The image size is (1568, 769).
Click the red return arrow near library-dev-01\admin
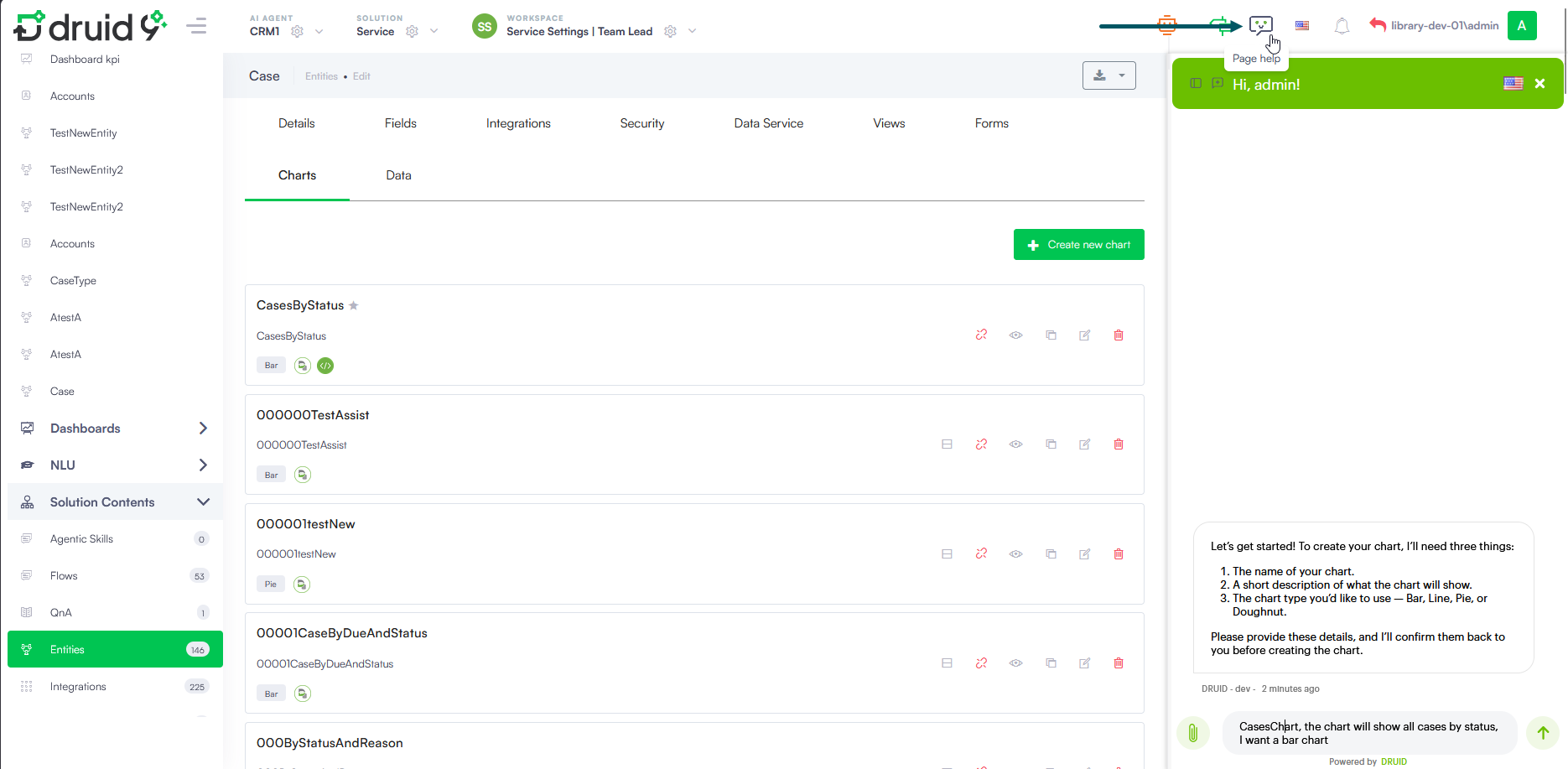pos(1377,25)
